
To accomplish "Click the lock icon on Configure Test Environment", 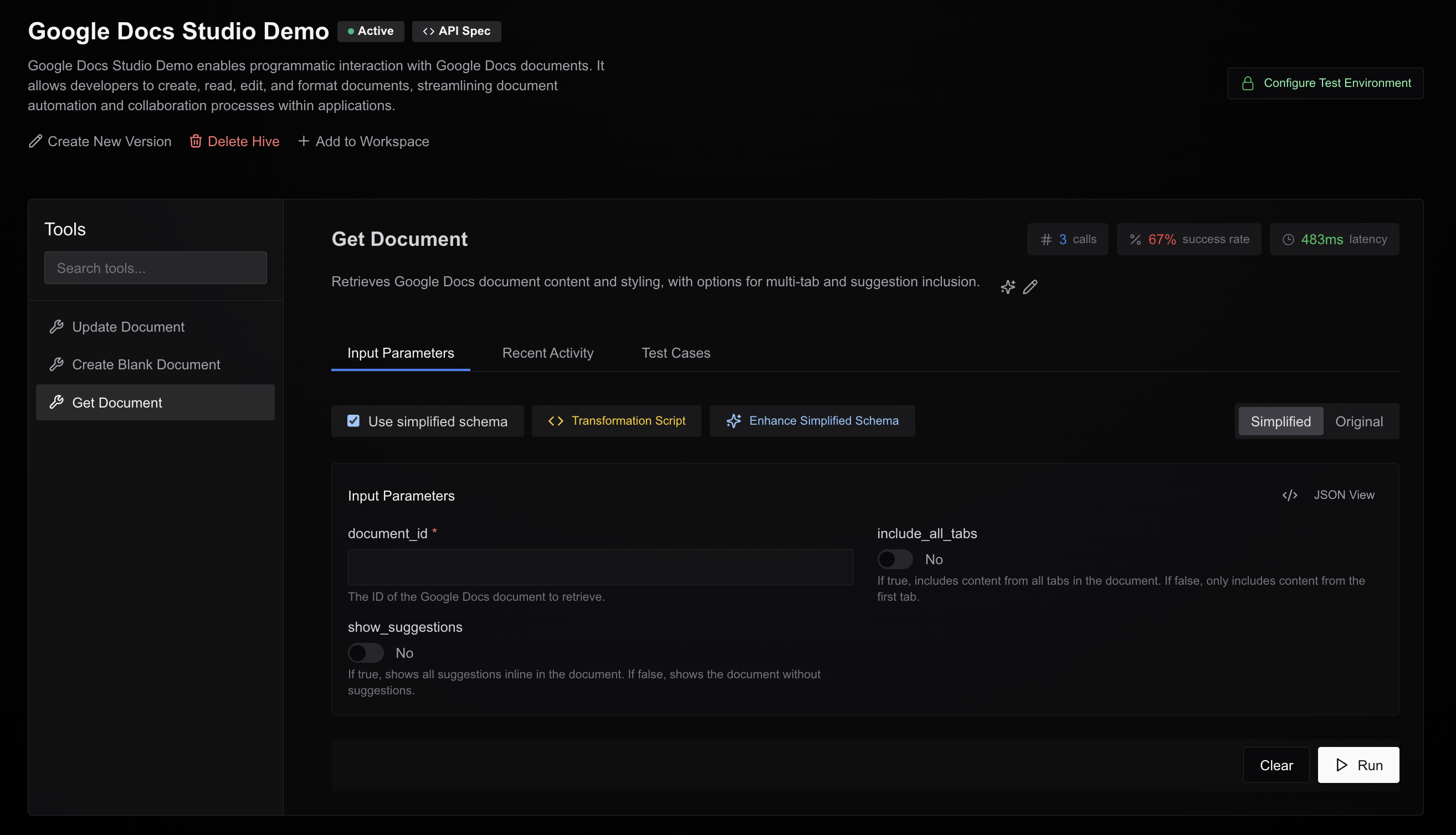I will [1248, 83].
